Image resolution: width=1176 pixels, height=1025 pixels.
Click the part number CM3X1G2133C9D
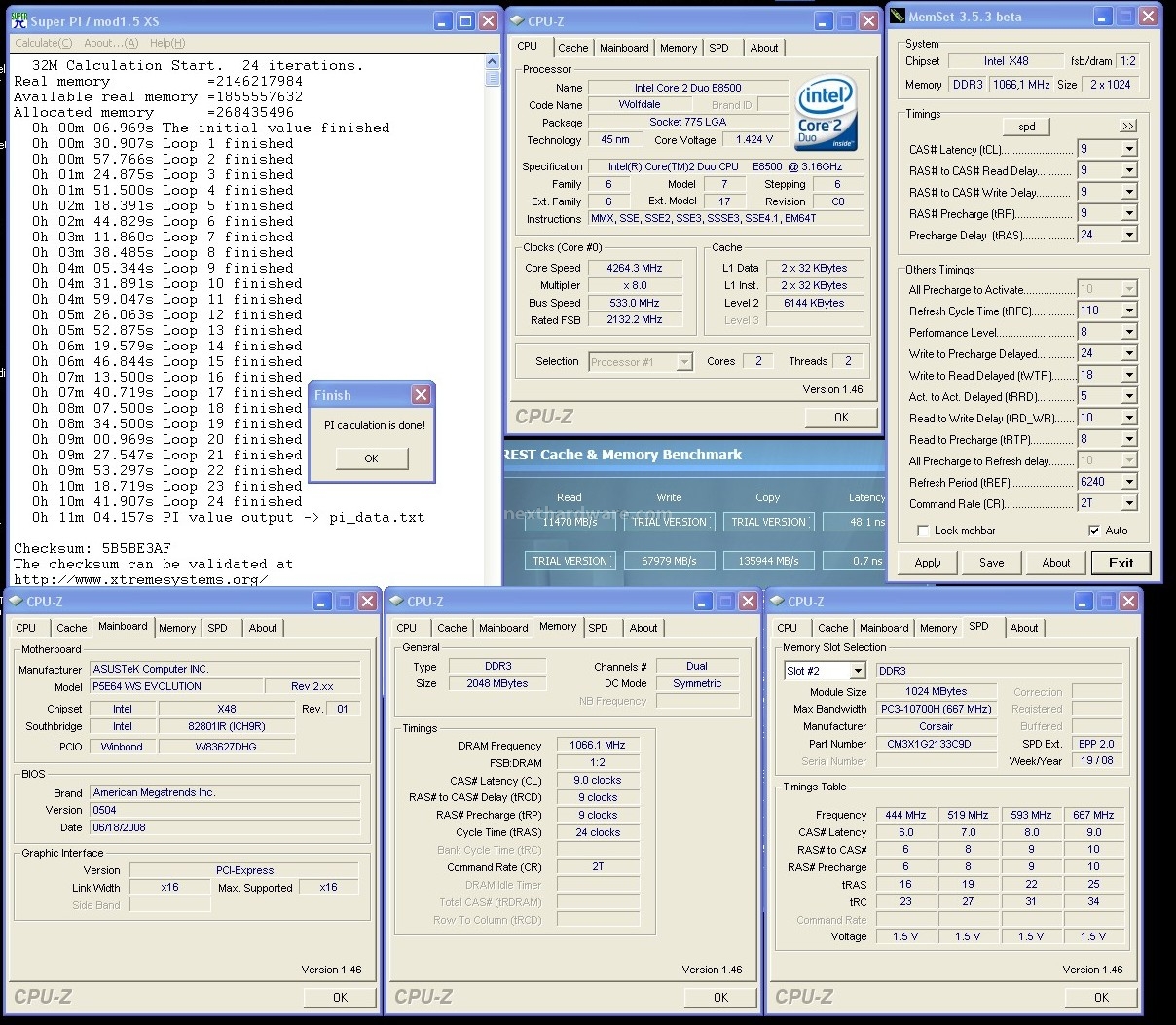pyautogui.click(x=936, y=744)
